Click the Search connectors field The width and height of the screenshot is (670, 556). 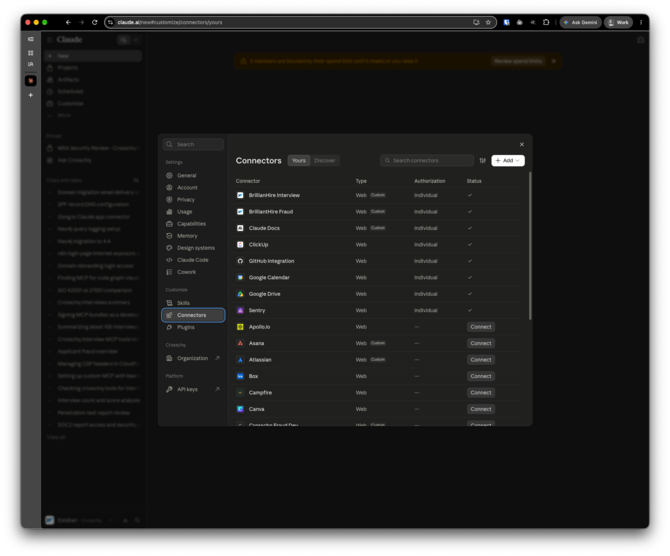pyautogui.click(x=427, y=161)
